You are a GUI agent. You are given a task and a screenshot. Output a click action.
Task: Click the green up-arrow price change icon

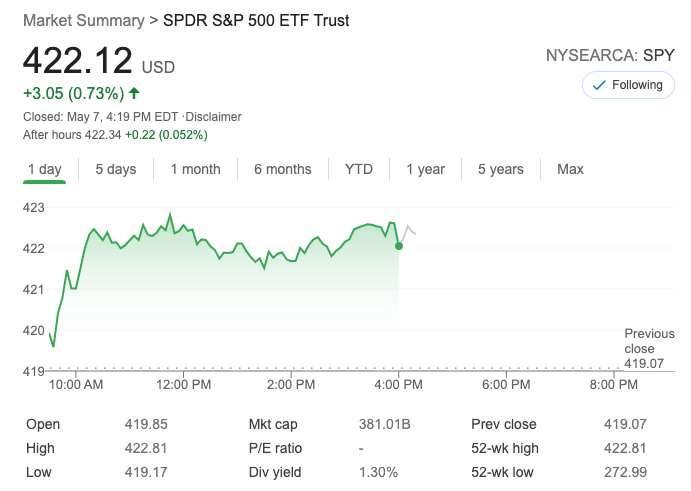135,94
